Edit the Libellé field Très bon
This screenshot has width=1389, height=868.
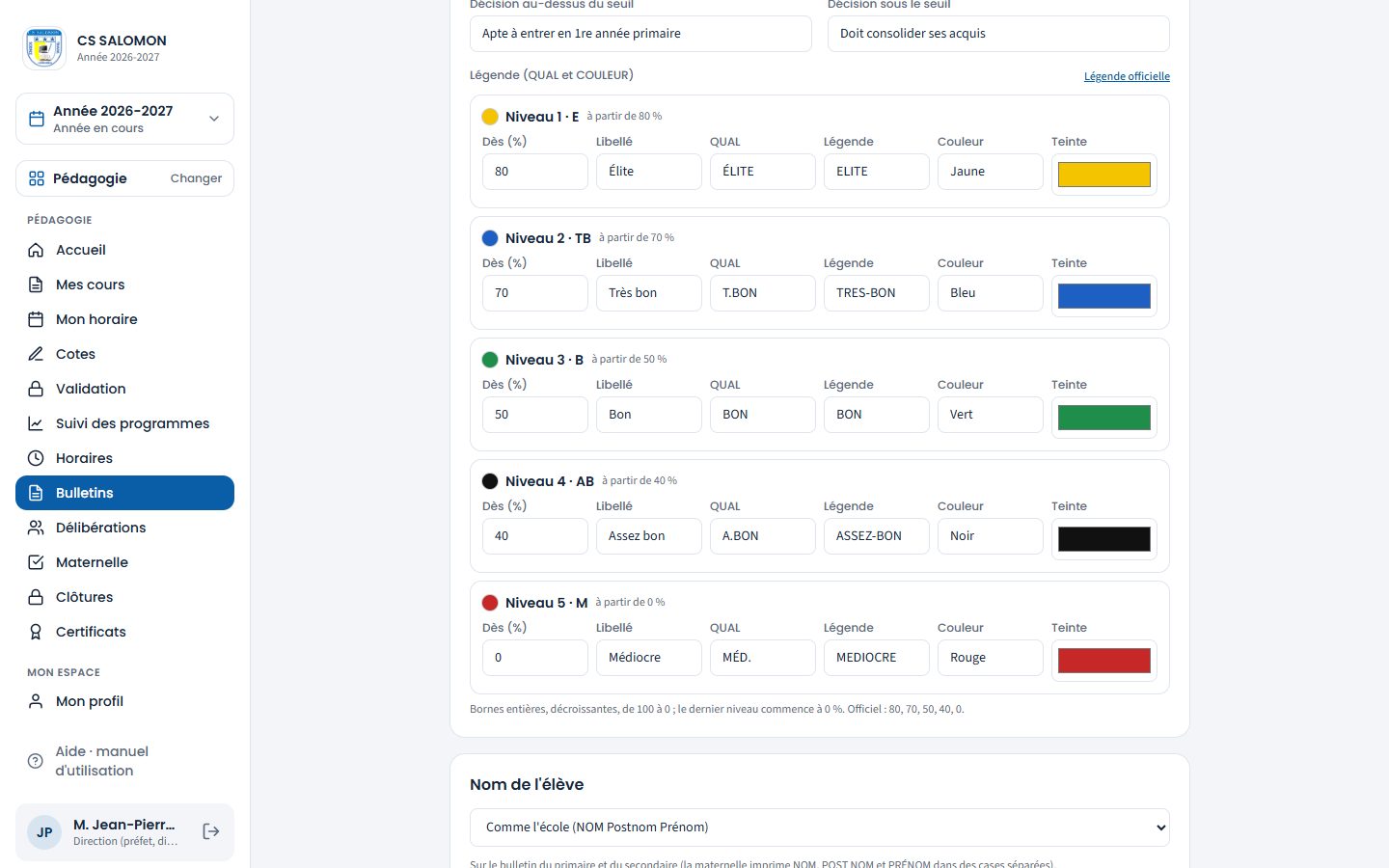point(649,293)
